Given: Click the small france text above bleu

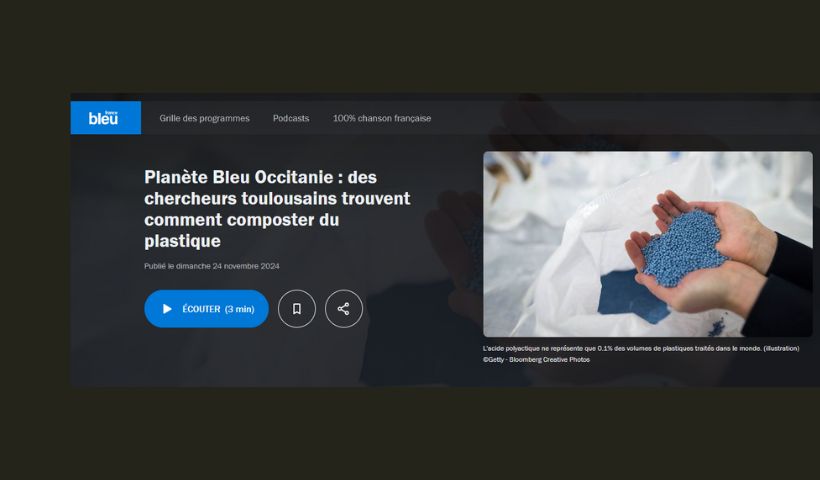Looking at the screenshot, I should coord(111,112).
